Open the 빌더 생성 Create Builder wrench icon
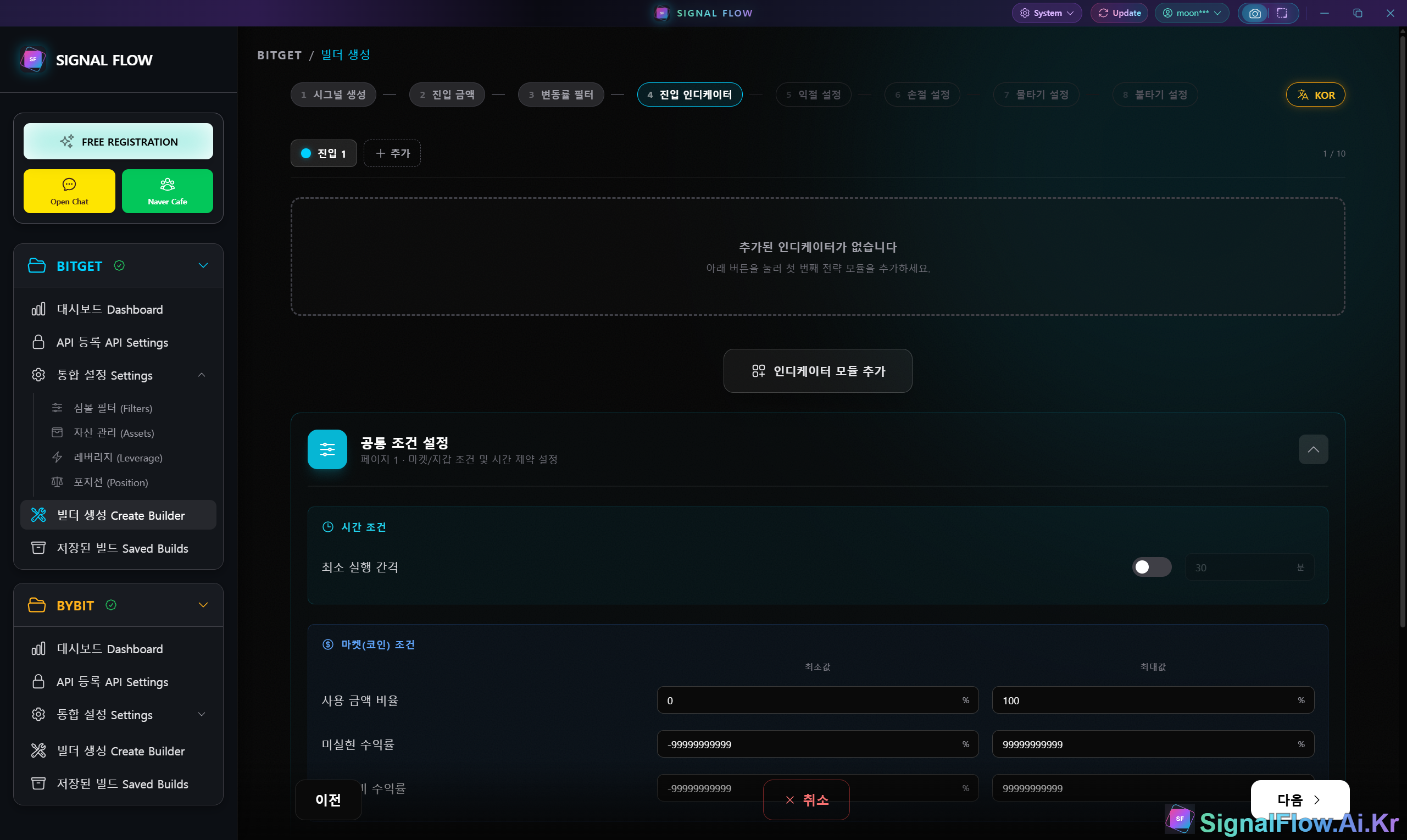1407x840 pixels. pyautogui.click(x=38, y=515)
